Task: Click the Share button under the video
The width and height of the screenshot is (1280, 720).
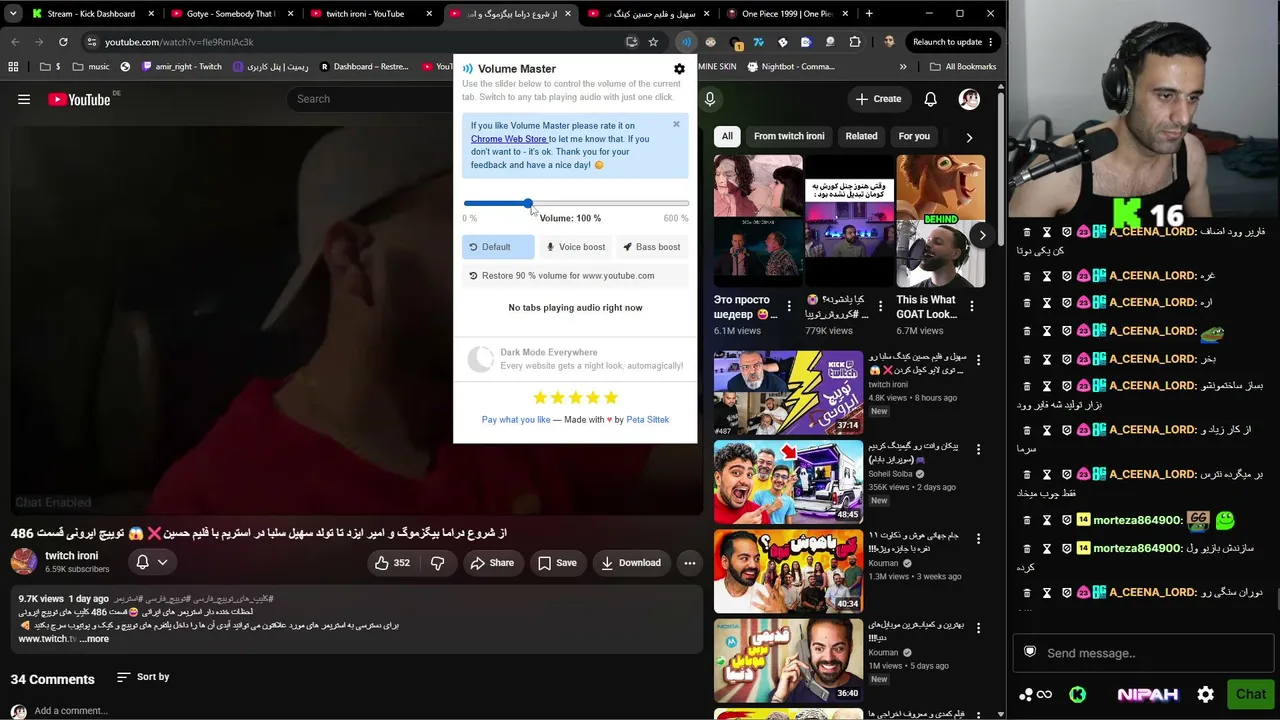Action: click(492, 563)
